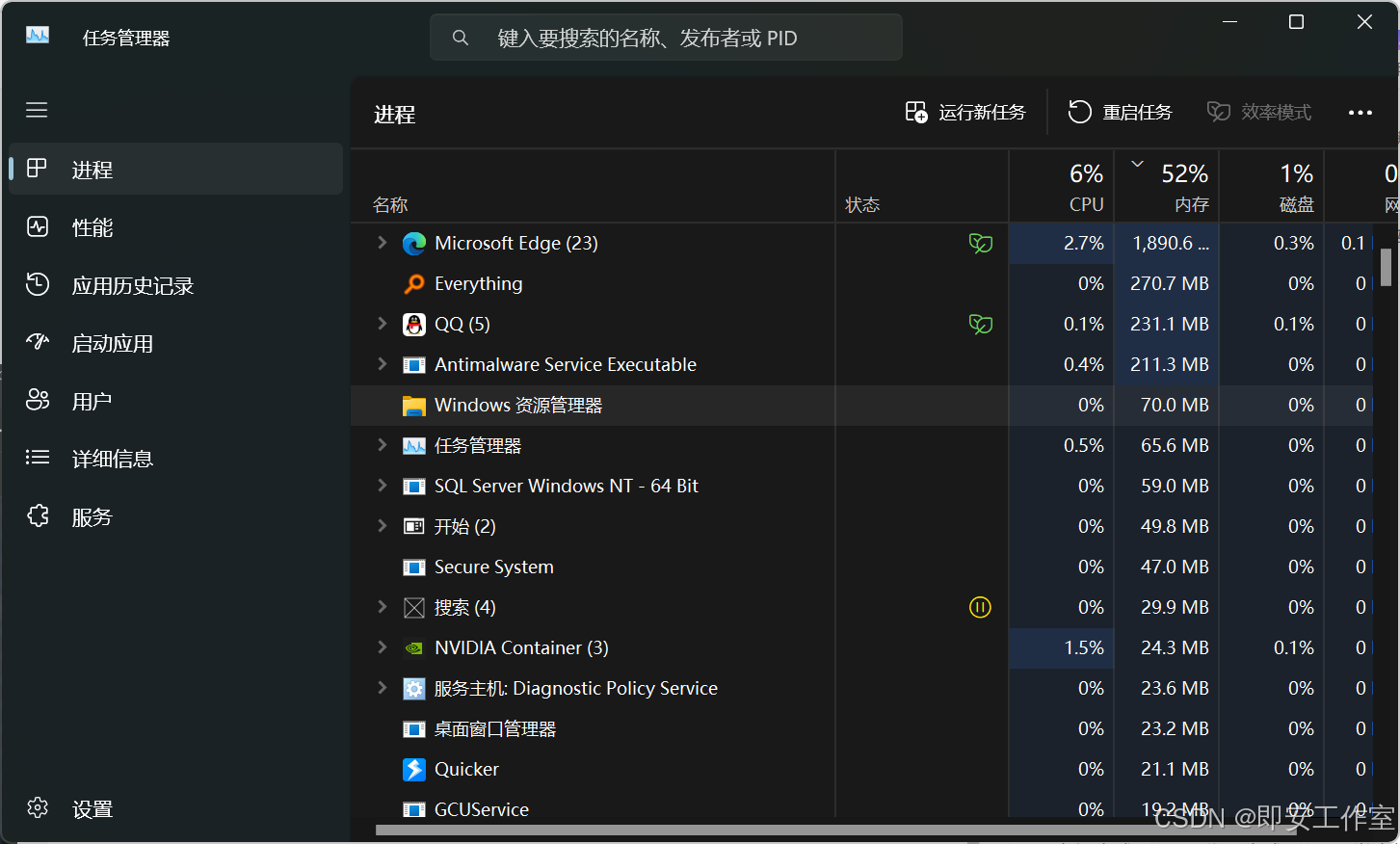Switch to the 进程 sidebar tab
1400x844 pixels.
click(175, 170)
